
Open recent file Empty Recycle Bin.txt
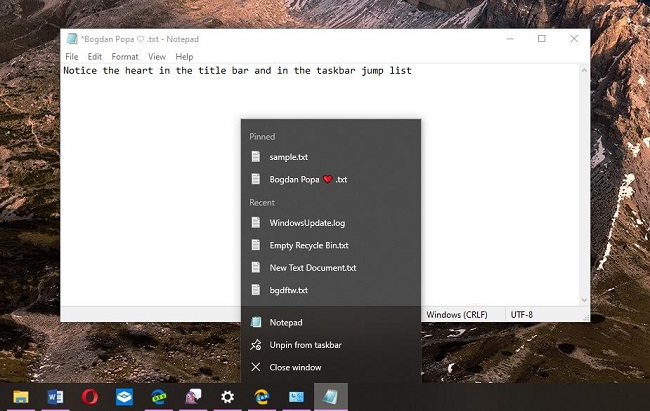pos(331,245)
